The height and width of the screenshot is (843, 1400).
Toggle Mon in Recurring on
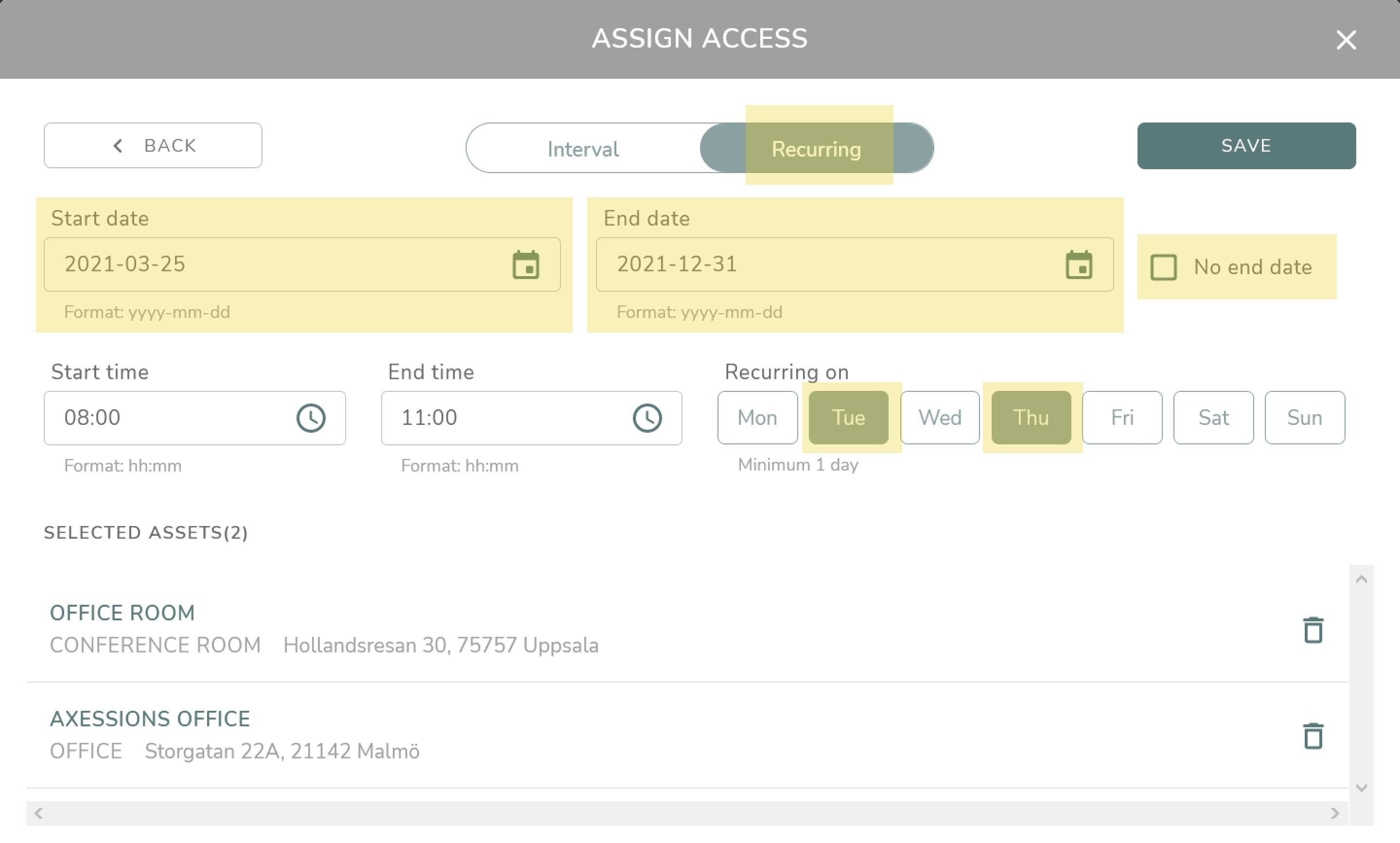tap(757, 418)
